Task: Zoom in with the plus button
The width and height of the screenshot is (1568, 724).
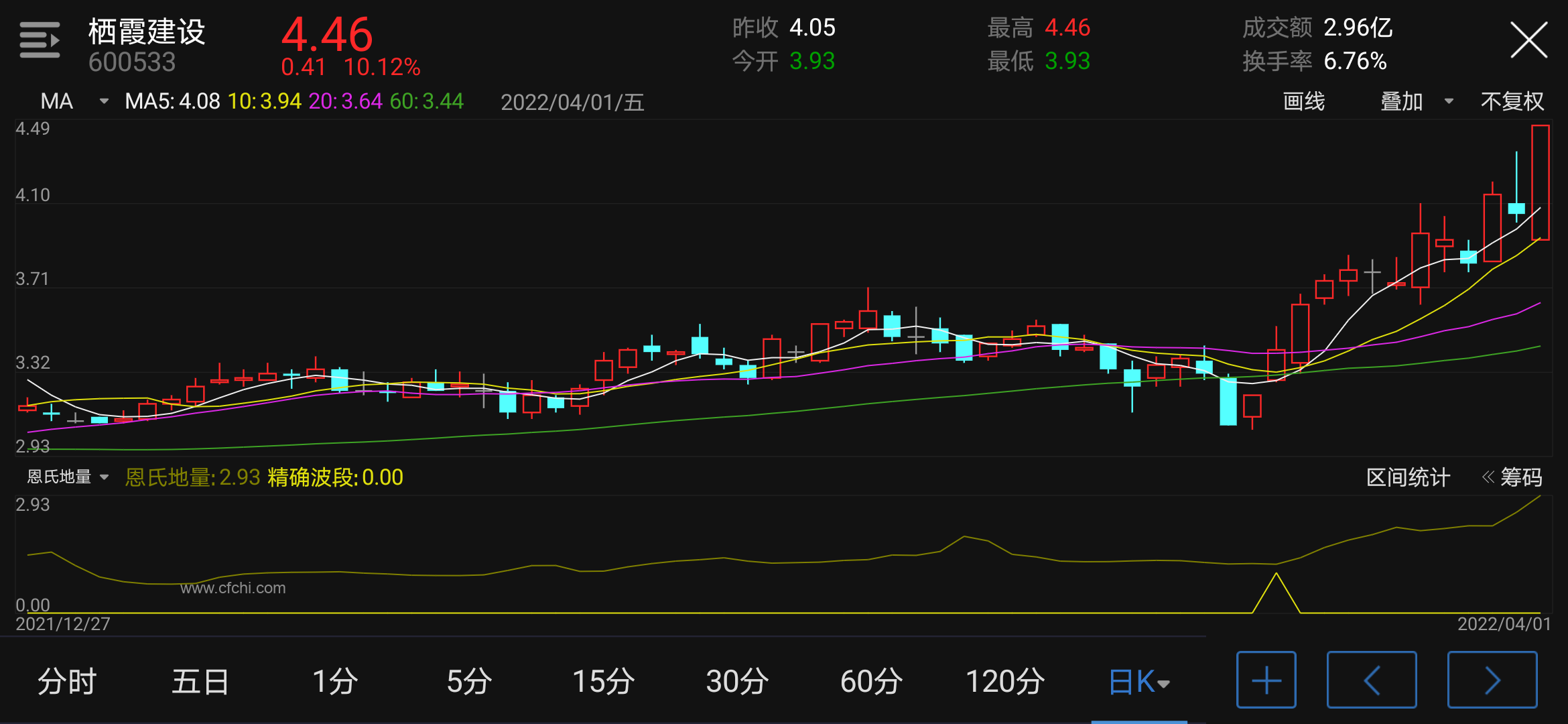Action: [x=1266, y=680]
